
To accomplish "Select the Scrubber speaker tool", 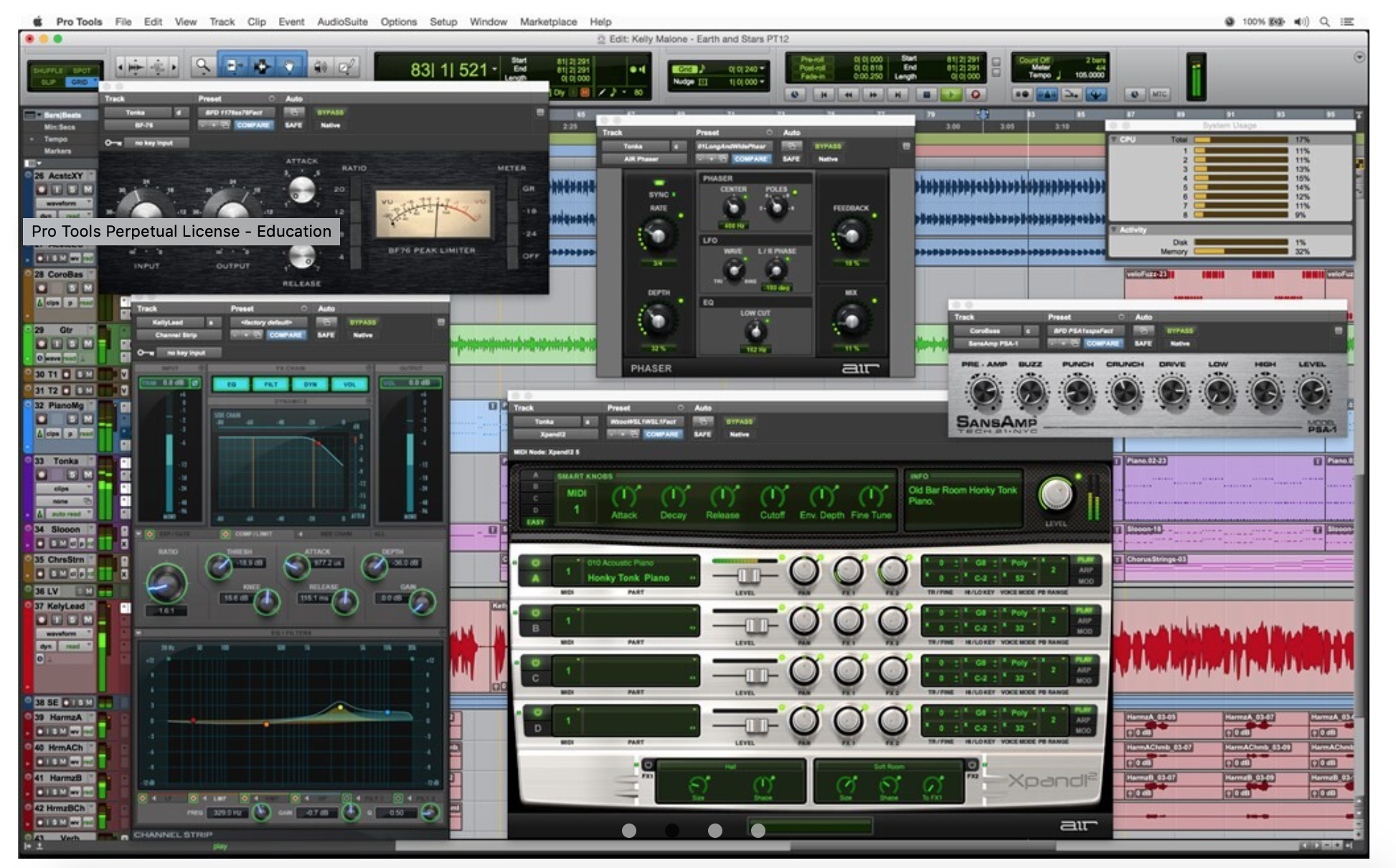I will coord(320,67).
